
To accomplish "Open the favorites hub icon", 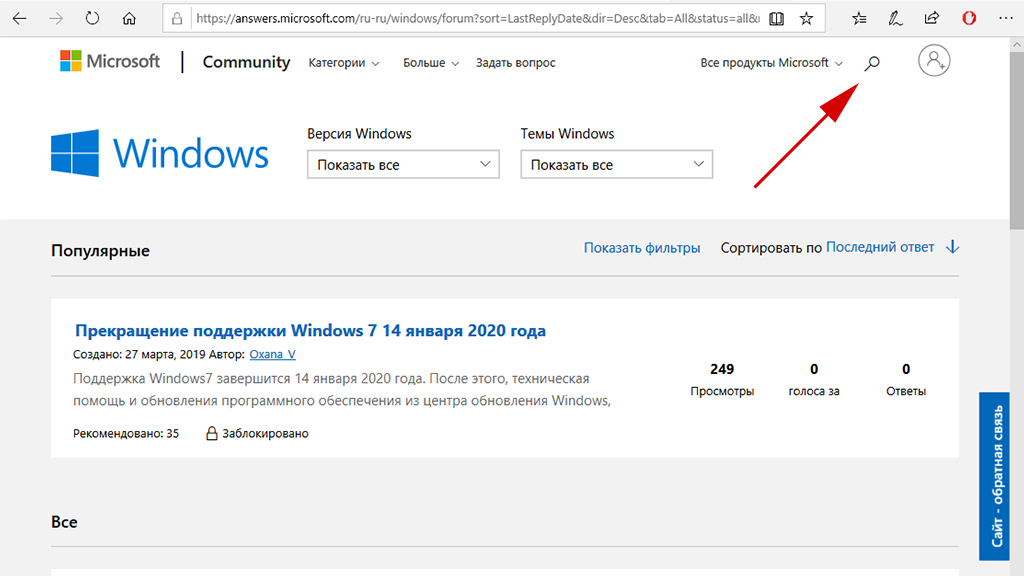I will 859,19.
